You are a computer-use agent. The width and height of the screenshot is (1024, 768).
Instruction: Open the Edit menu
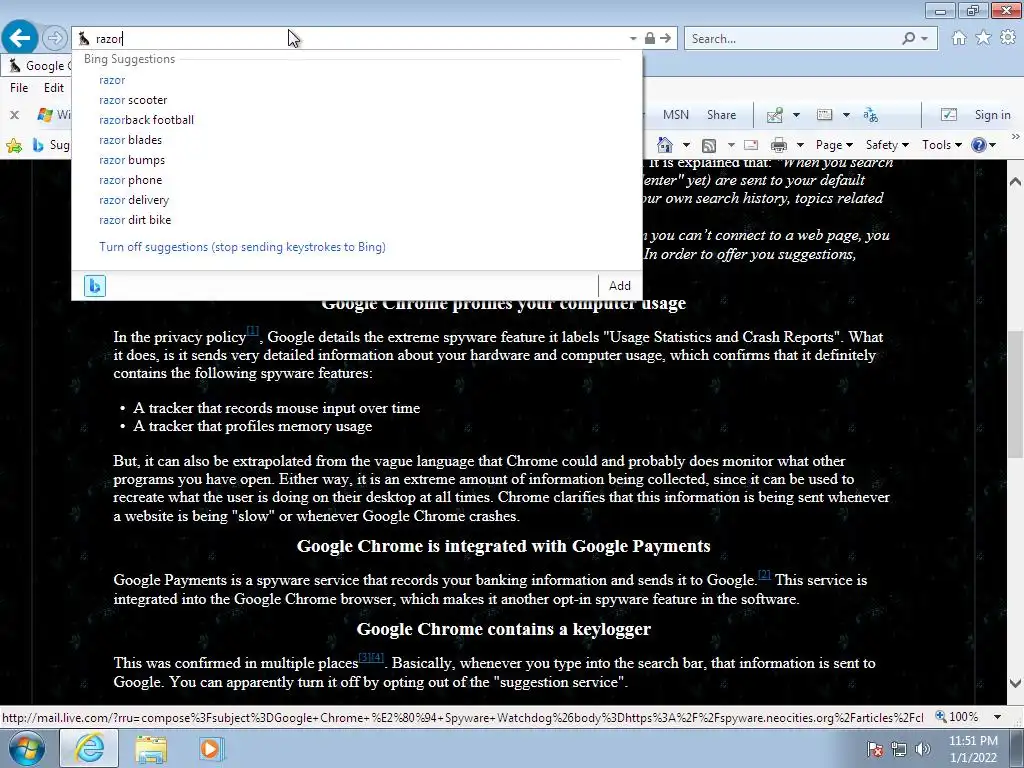pyautogui.click(x=54, y=88)
